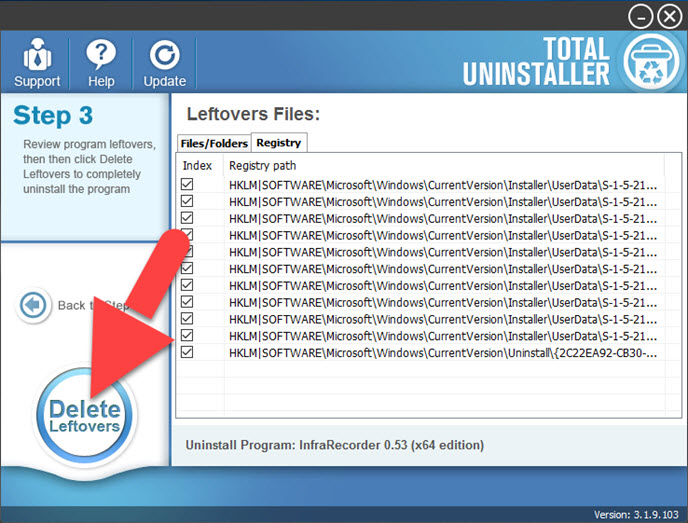Select the first Installer\UserData registry path row

coord(442,185)
